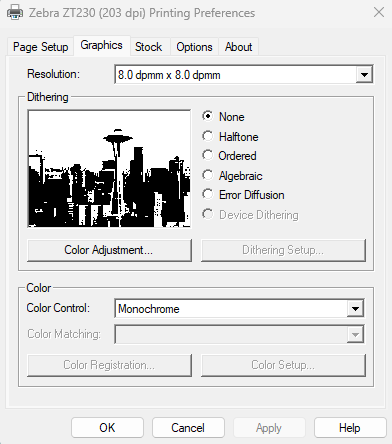This screenshot has height=444, width=392.
Task: Select the Graphics tab
Action: pyautogui.click(x=102, y=45)
